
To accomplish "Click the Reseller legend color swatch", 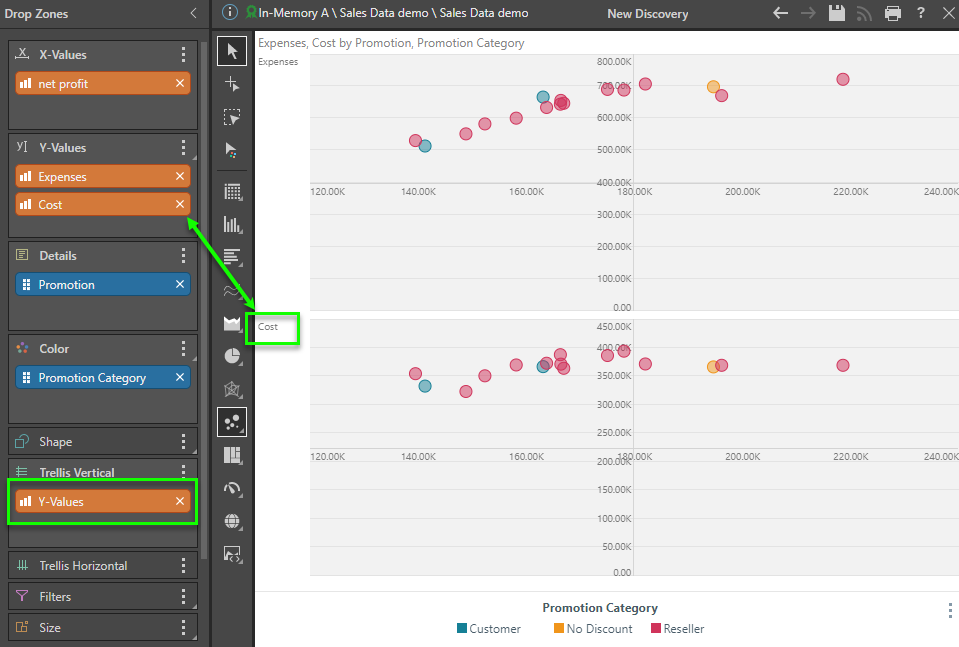I will [656, 629].
